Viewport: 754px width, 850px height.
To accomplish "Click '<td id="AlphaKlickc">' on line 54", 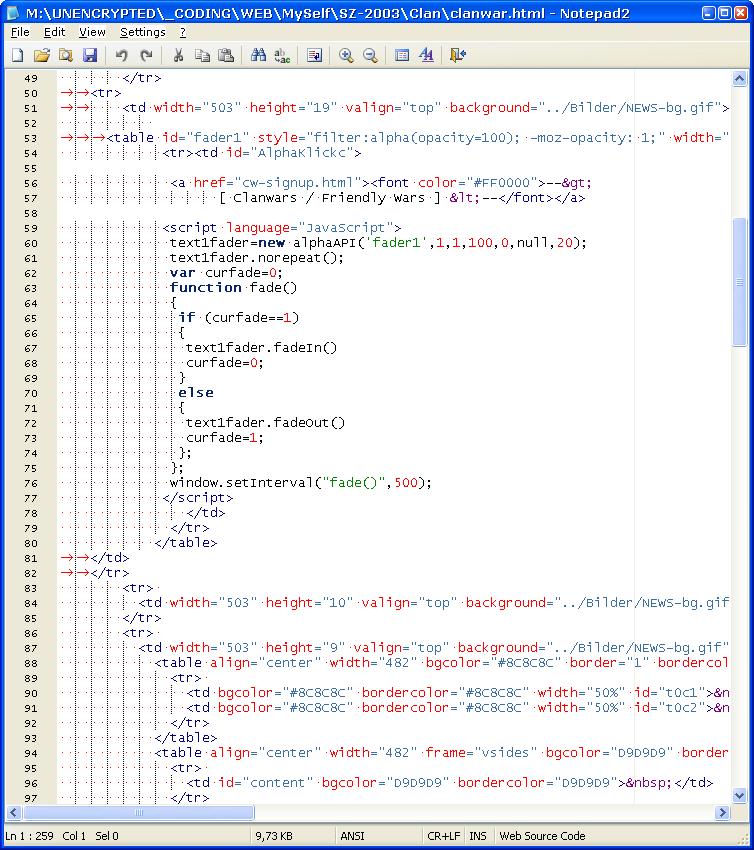I will click(x=278, y=153).
